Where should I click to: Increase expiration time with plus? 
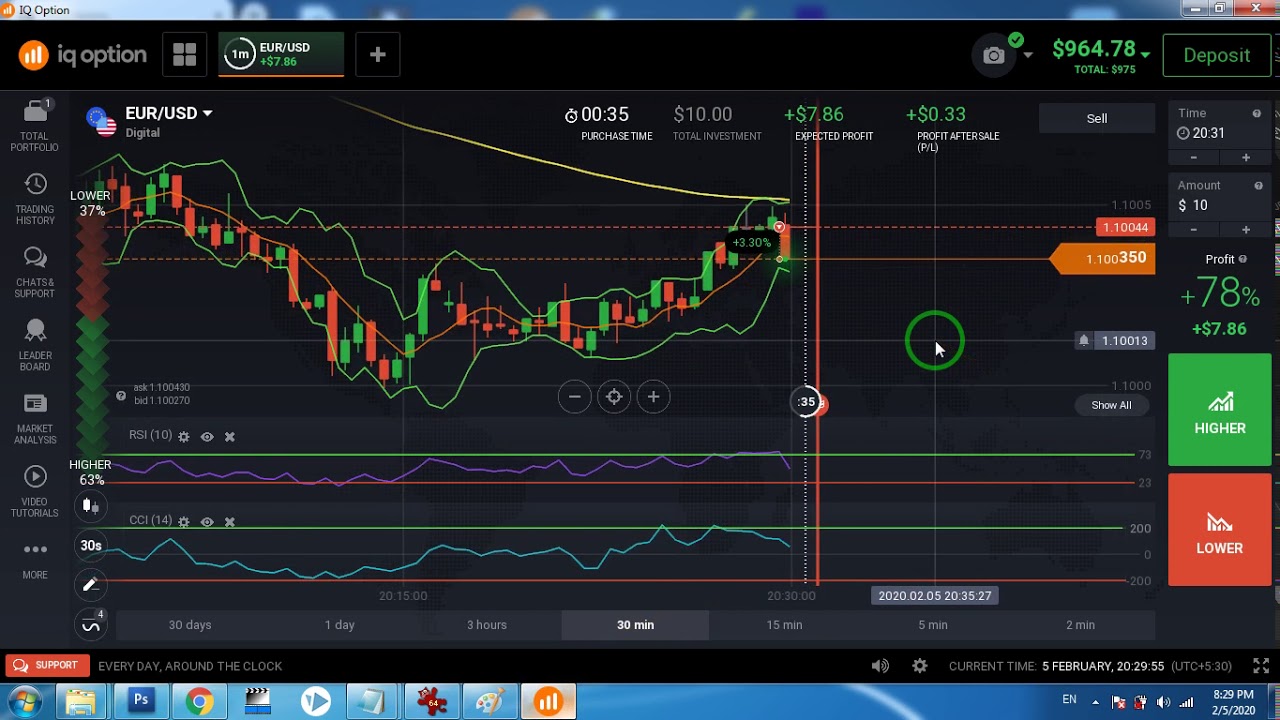[x=1245, y=158]
